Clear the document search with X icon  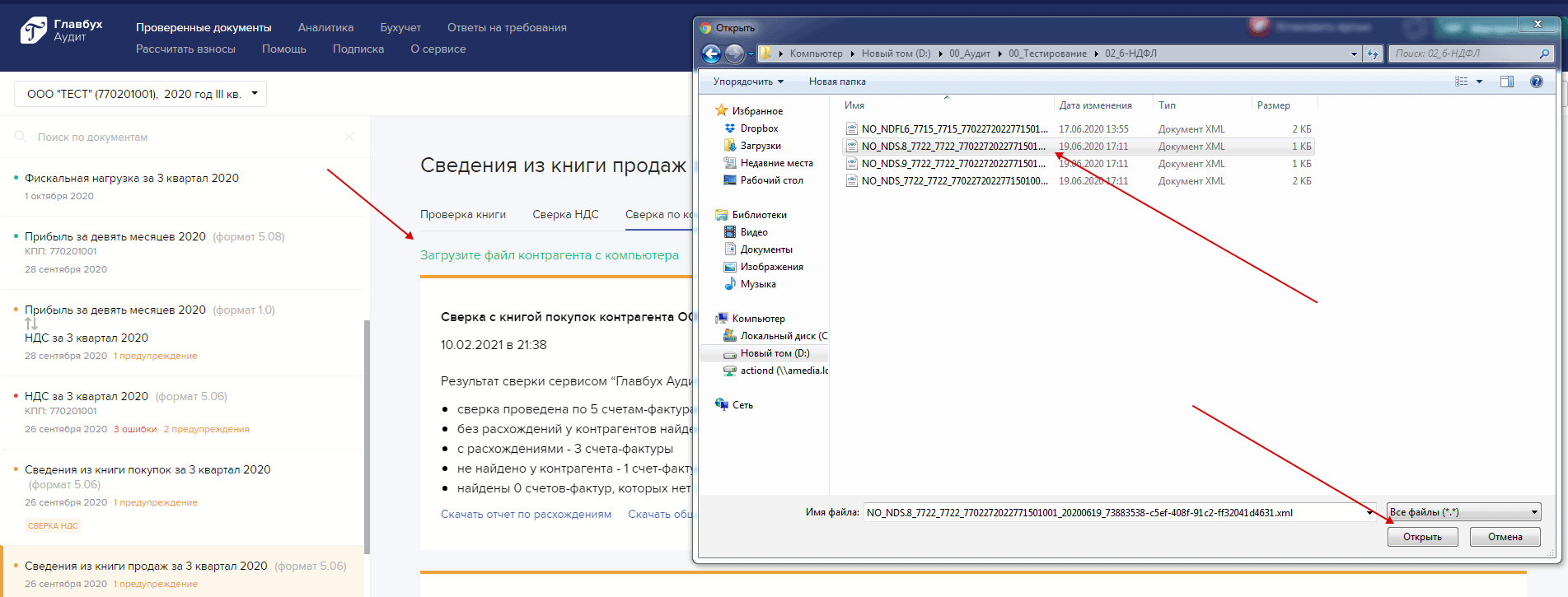click(349, 137)
